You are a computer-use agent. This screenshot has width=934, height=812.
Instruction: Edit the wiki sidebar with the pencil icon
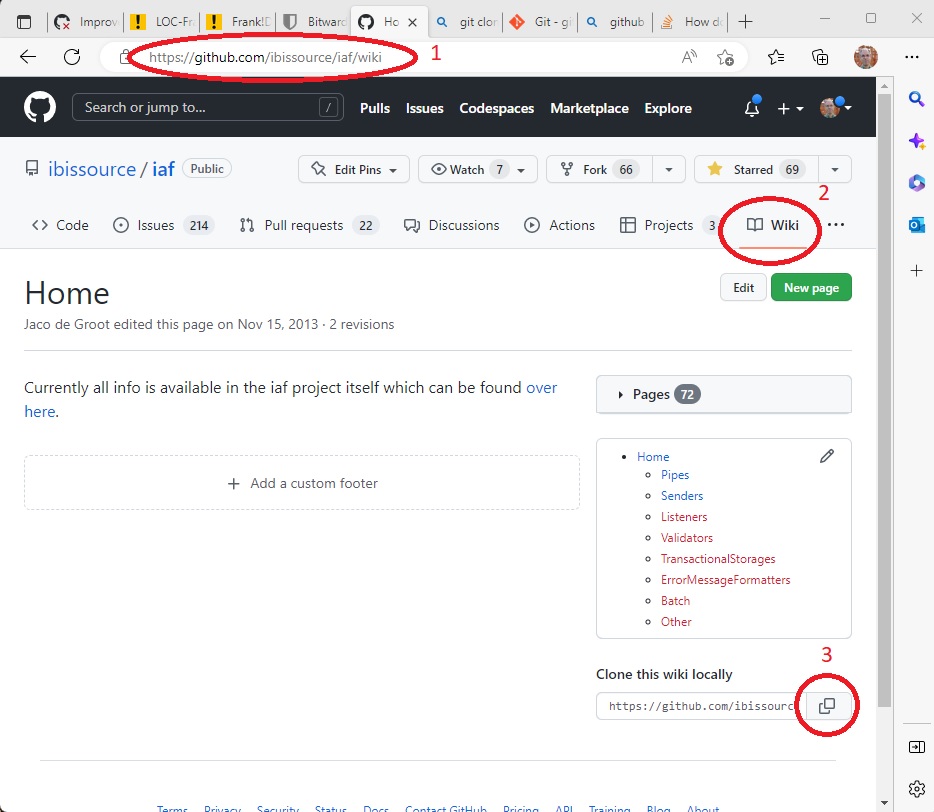[827, 456]
